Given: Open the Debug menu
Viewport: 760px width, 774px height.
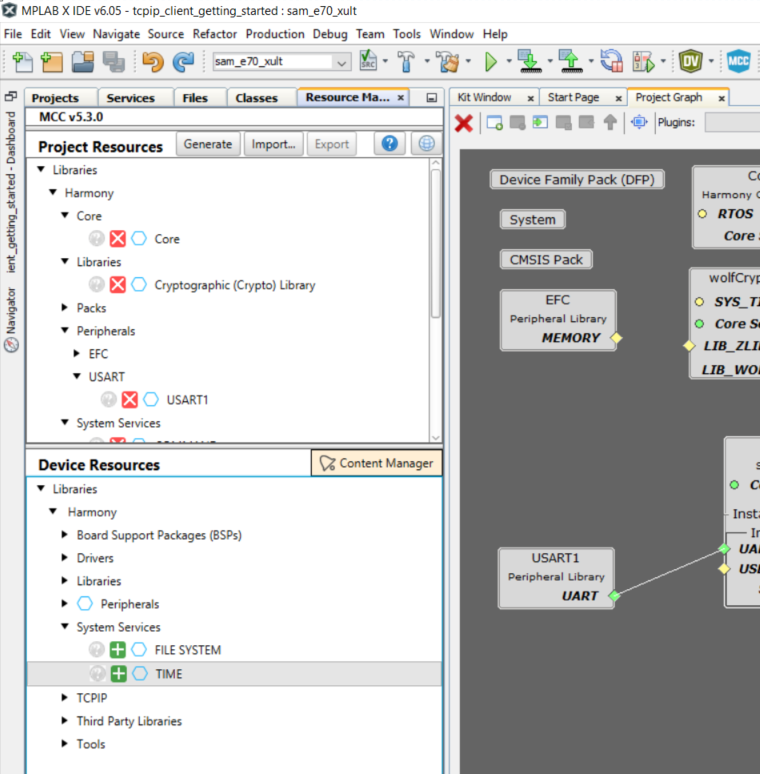Looking at the screenshot, I should coord(330,34).
